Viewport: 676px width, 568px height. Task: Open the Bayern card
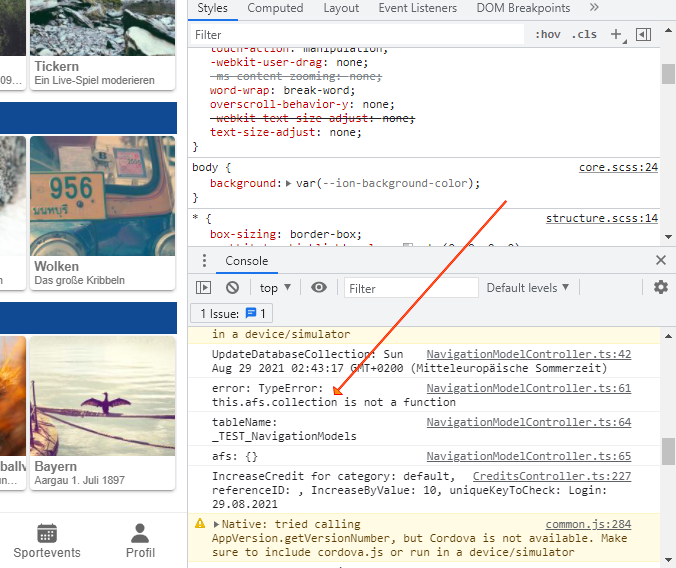point(103,413)
